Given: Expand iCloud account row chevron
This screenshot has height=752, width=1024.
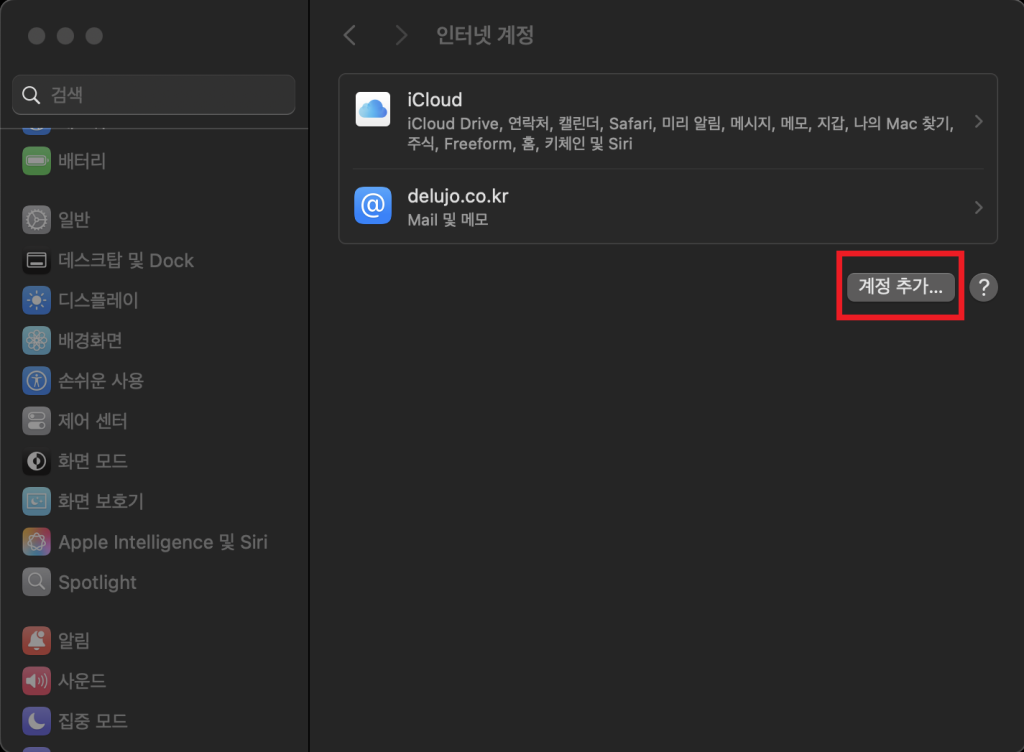Looking at the screenshot, I should click(978, 121).
